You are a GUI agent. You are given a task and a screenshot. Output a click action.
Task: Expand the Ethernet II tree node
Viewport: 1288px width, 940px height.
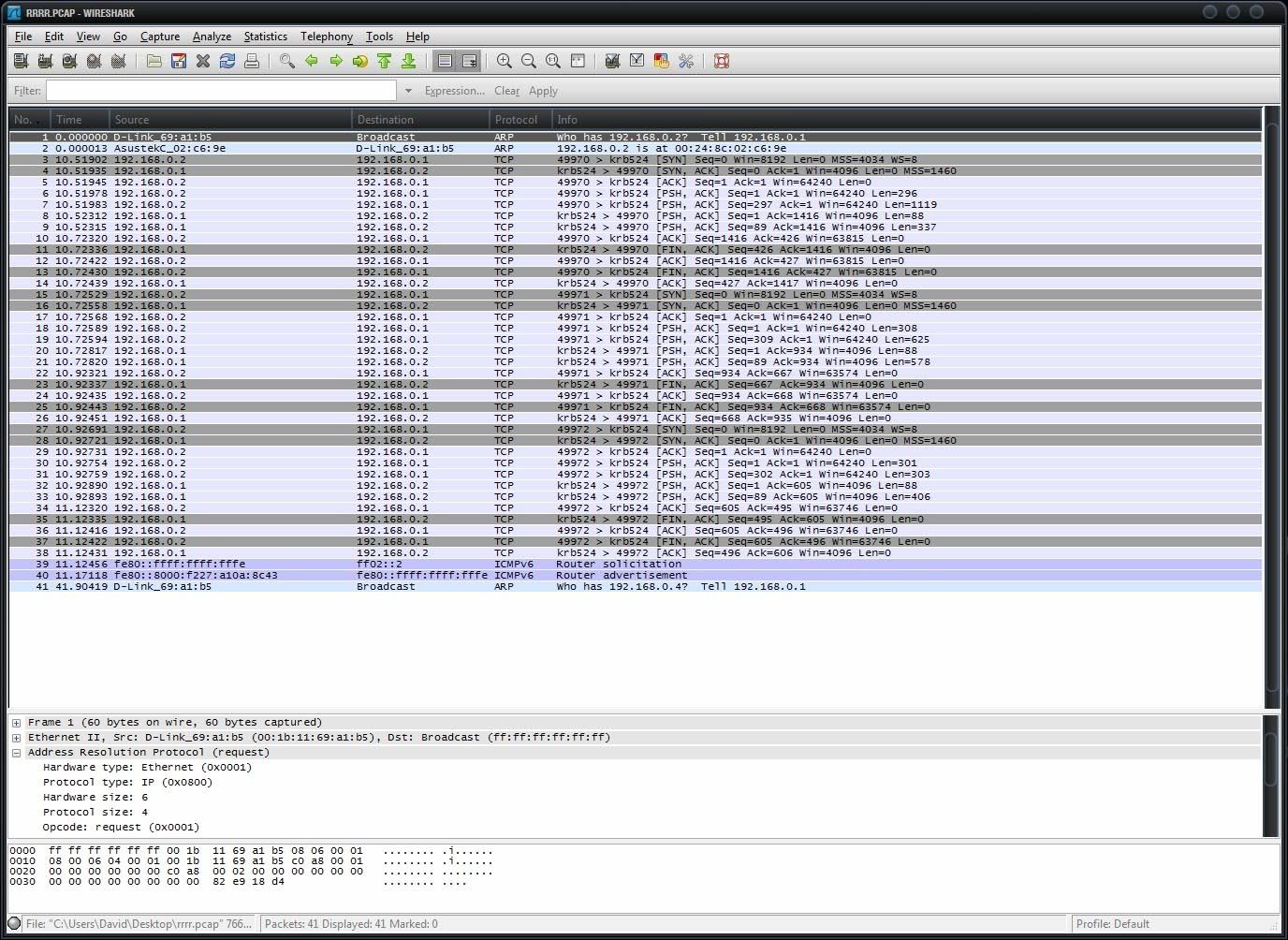(17, 738)
